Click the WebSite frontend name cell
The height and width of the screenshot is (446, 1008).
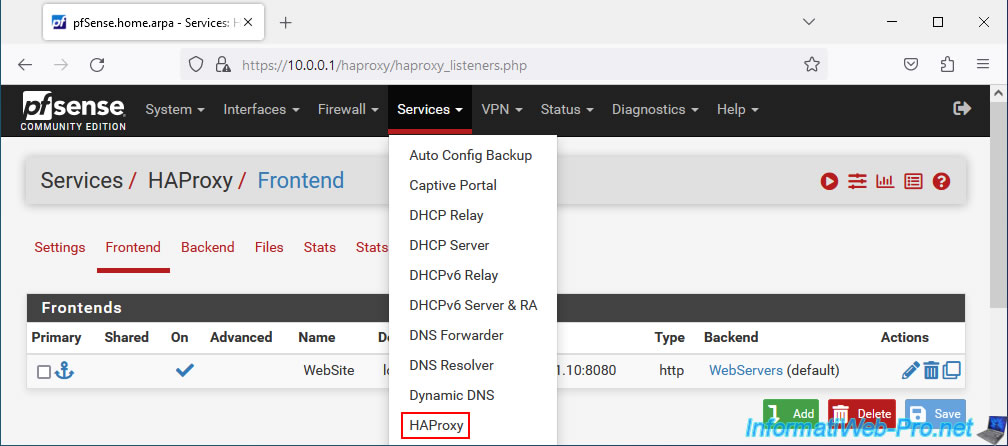pos(328,371)
